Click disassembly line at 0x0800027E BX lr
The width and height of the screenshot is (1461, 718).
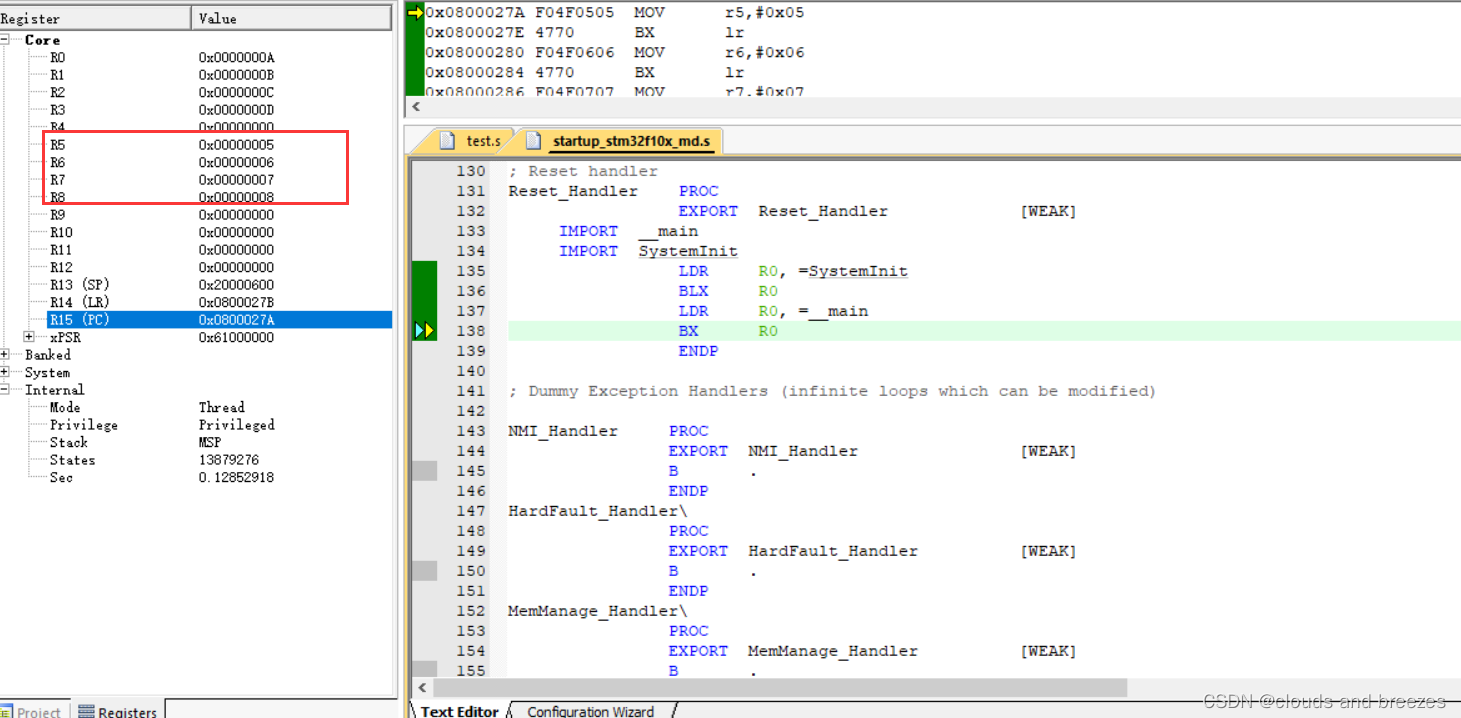585,32
